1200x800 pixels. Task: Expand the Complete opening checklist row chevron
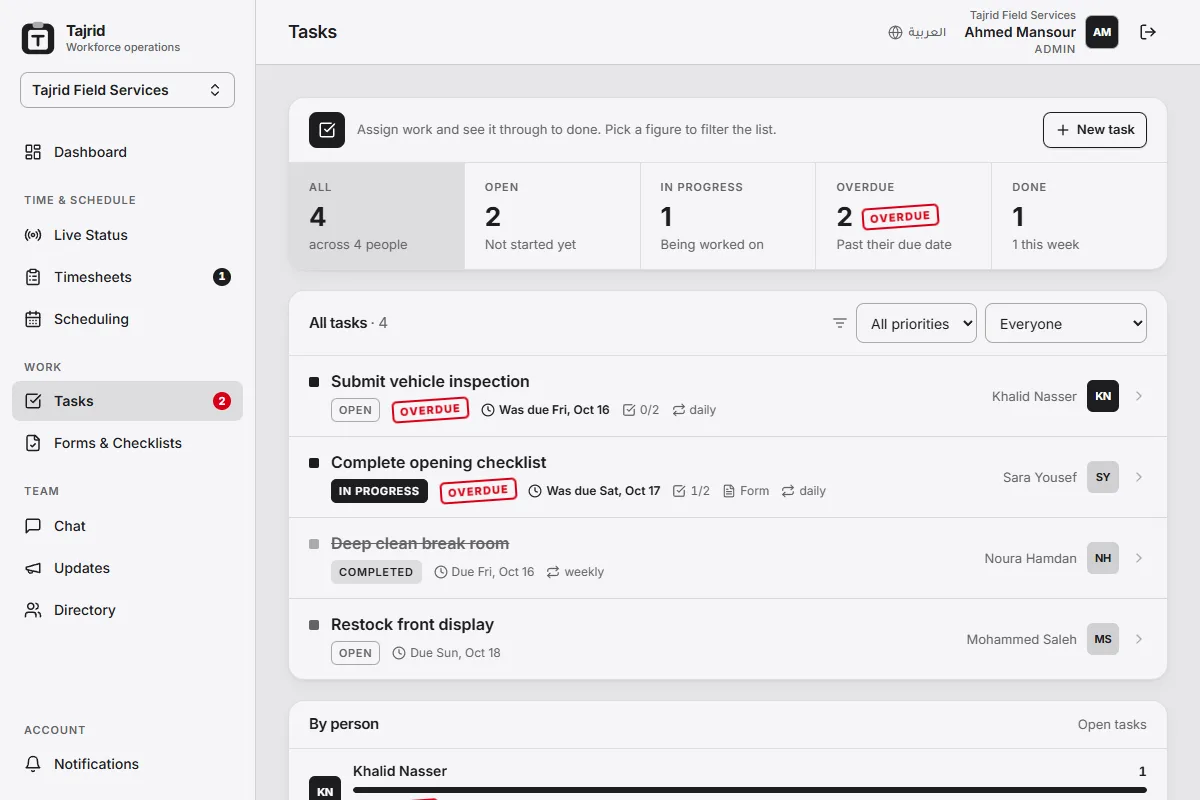(x=1139, y=477)
